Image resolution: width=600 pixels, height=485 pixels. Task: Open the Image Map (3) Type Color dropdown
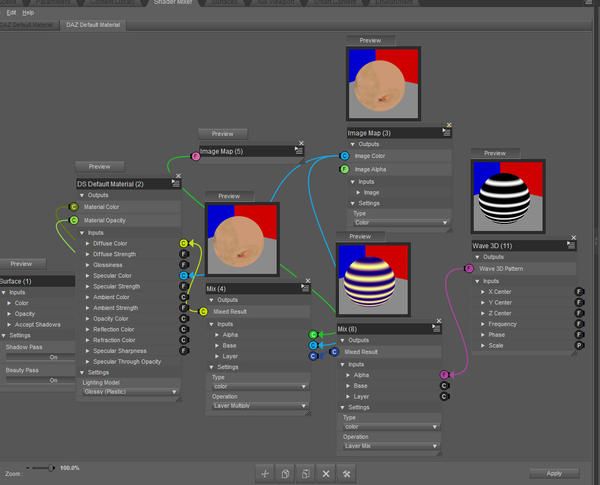(x=401, y=222)
